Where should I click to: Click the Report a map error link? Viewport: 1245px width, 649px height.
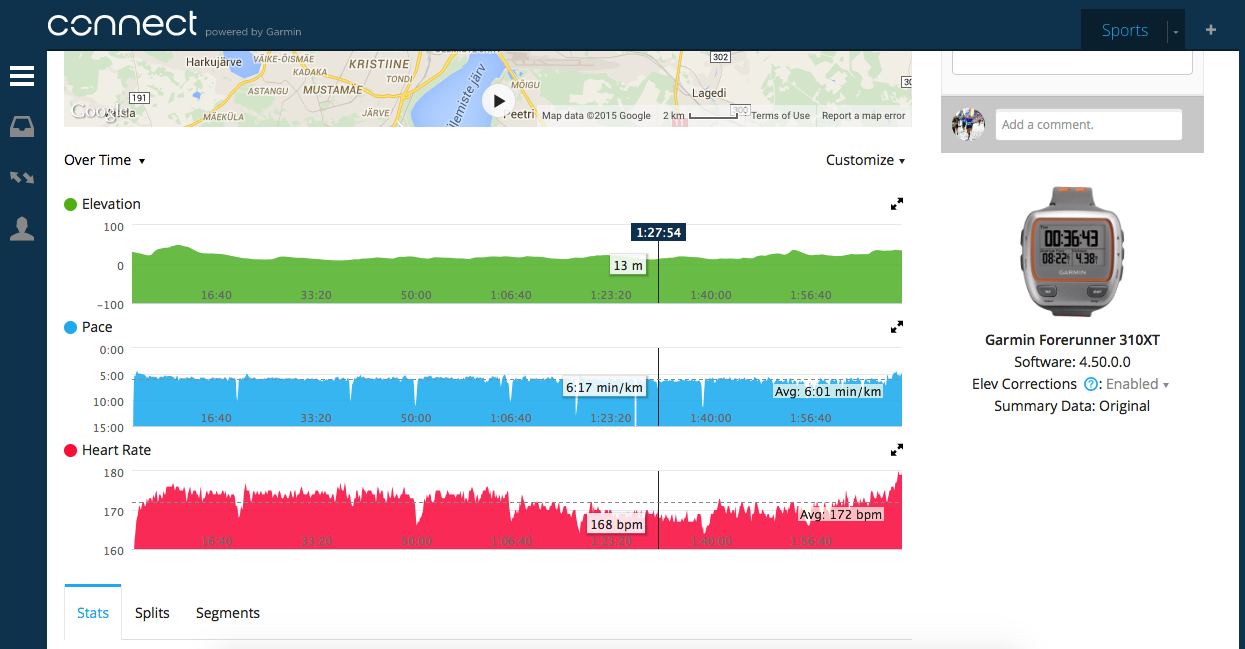(x=863, y=116)
